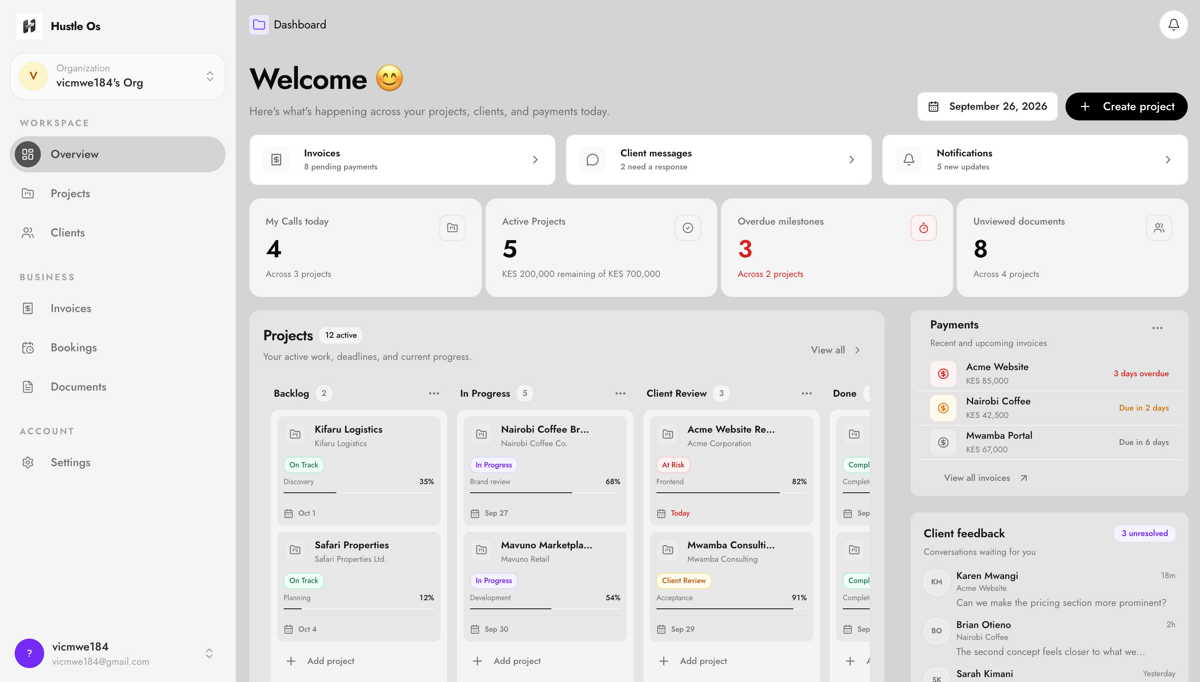Expand the vicmwe184's Org organization switcher
This screenshot has height=682, width=1200.
pos(118,76)
